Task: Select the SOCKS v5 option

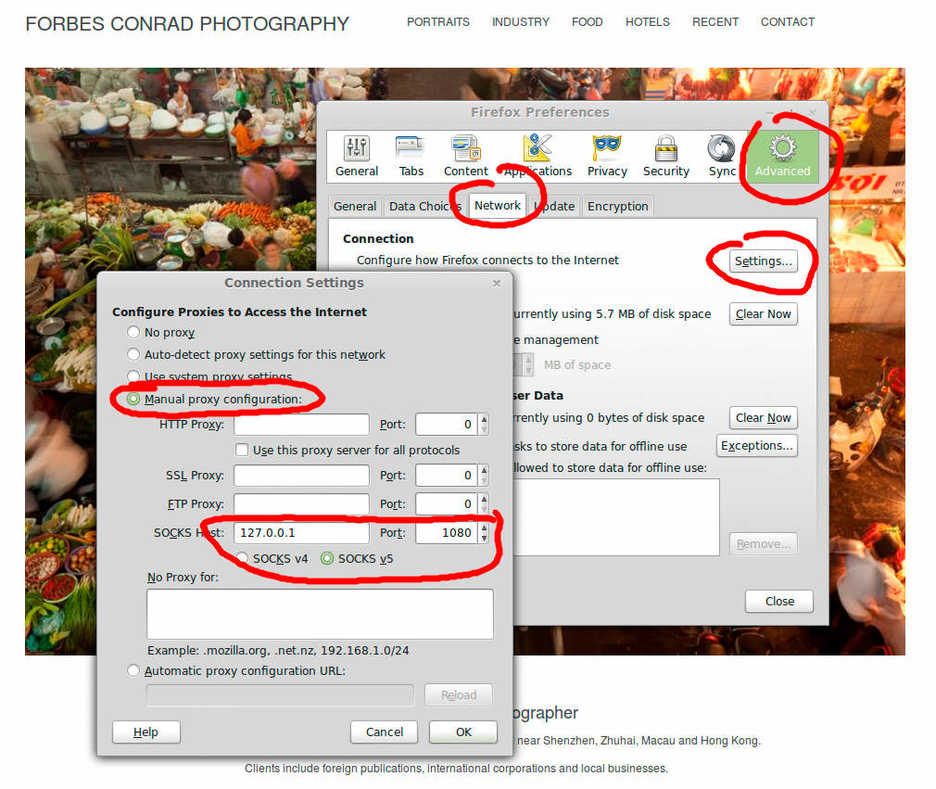Action: coord(327,559)
